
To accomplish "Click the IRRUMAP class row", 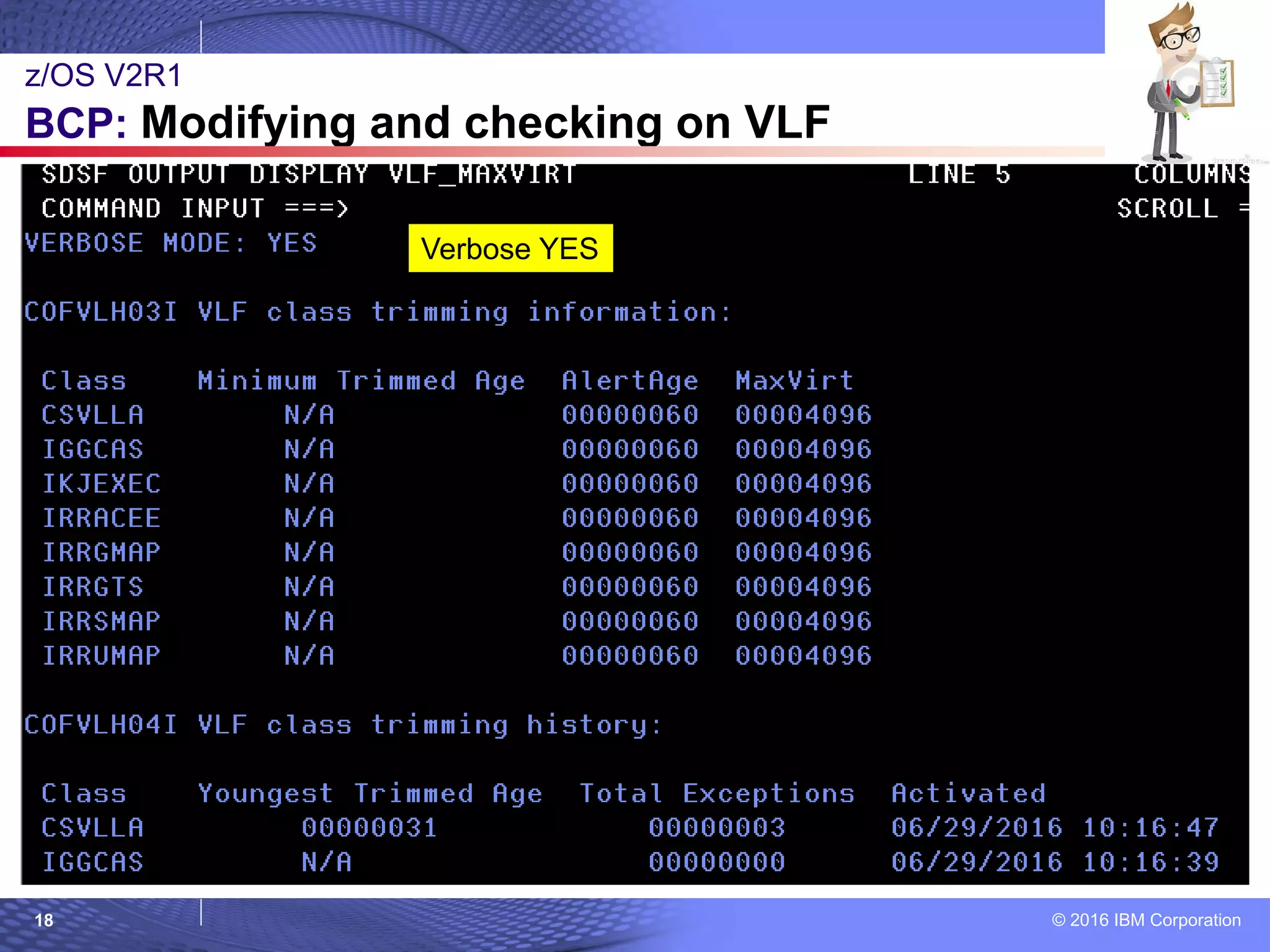I will pyautogui.click(x=456, y=656).
